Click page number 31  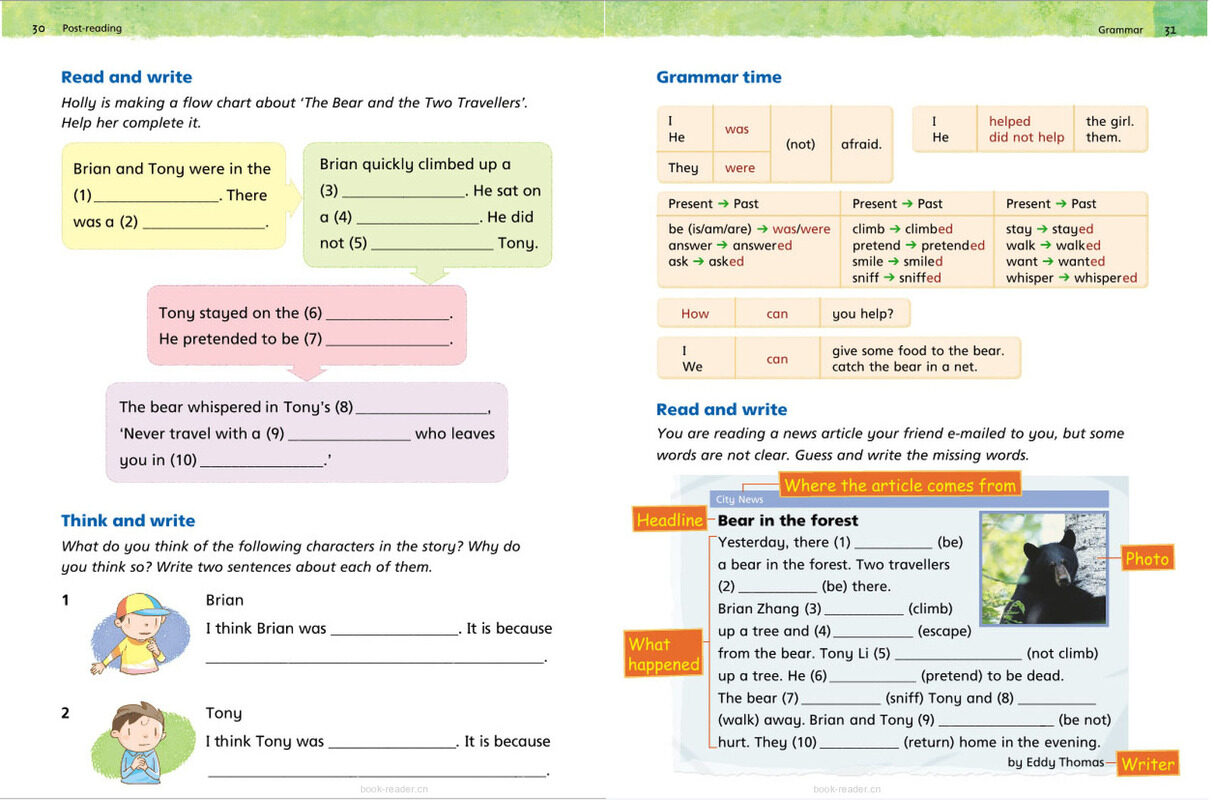tap(1169, 30)
